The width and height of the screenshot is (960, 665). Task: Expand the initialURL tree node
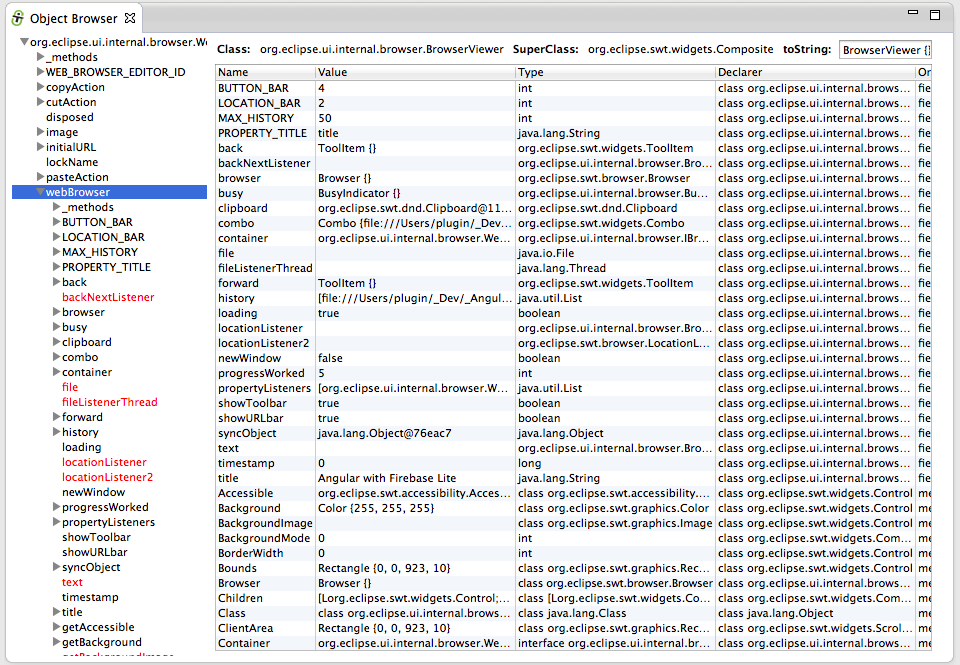pyautogui.click(x=40, y=147)
